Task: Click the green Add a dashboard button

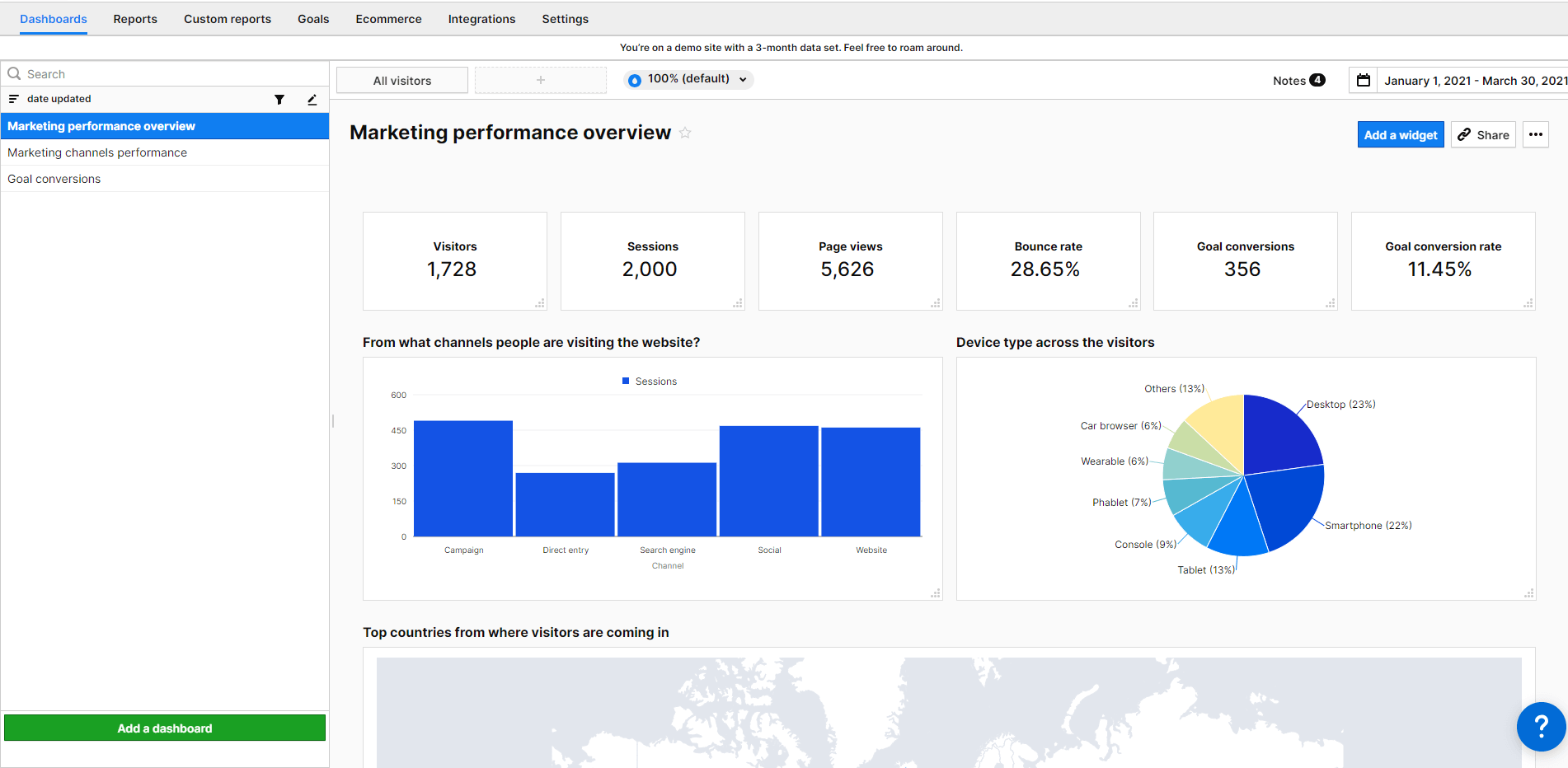Action: point(165,728)
